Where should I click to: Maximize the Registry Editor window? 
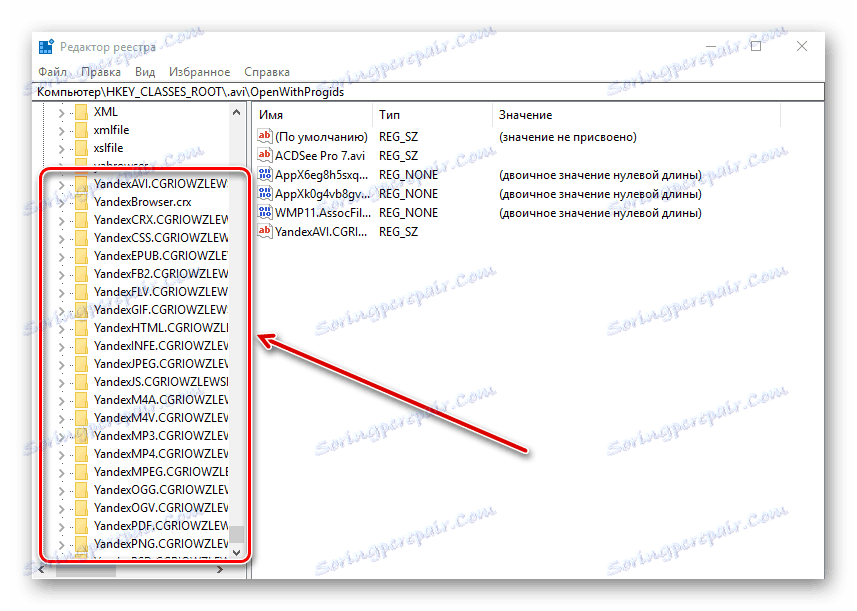(756, 46)
